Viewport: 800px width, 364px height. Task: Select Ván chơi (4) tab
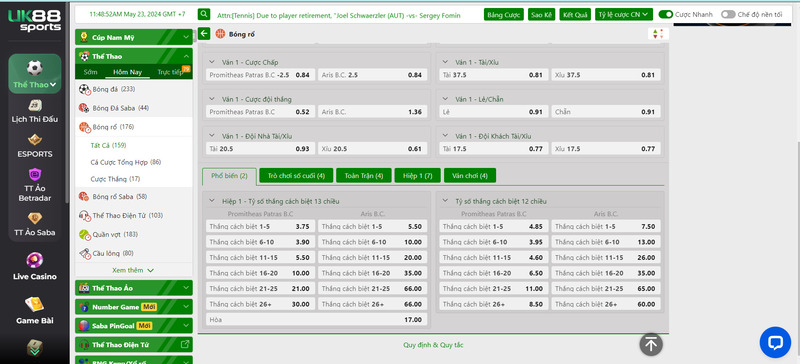470,176
